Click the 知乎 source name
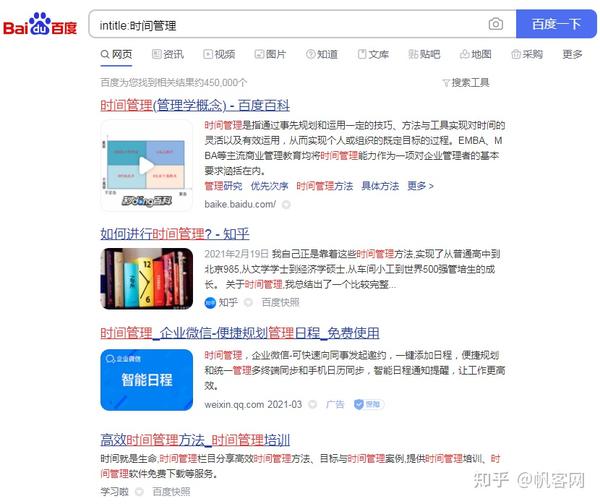 pyautogui.click(x=228, y=303)
